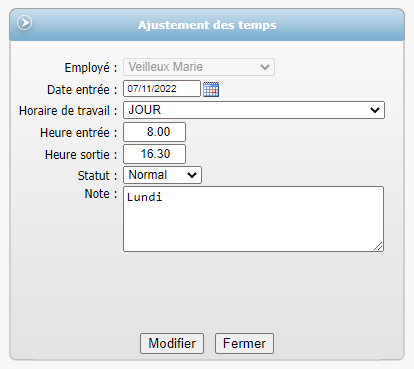Expand the Horaire de travail dropdown set to JOUR
Viewport: 414px width, 369px height.
[x=254, y=110]
